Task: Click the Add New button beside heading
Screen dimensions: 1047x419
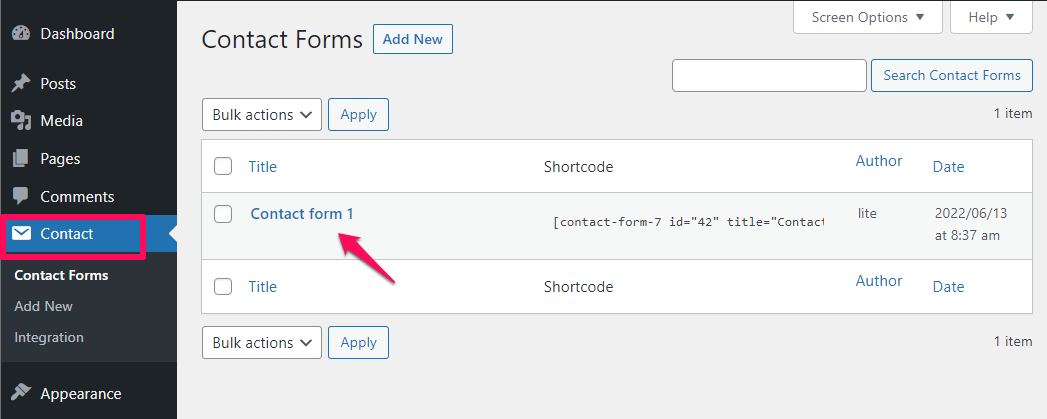Action: (413, 39)
